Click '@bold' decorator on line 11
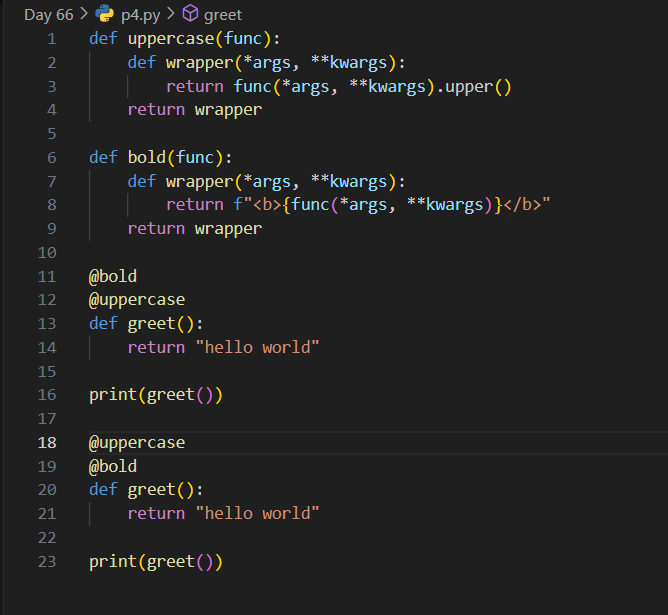Viewport: 668px width, 615px height. tap(113, 277)
